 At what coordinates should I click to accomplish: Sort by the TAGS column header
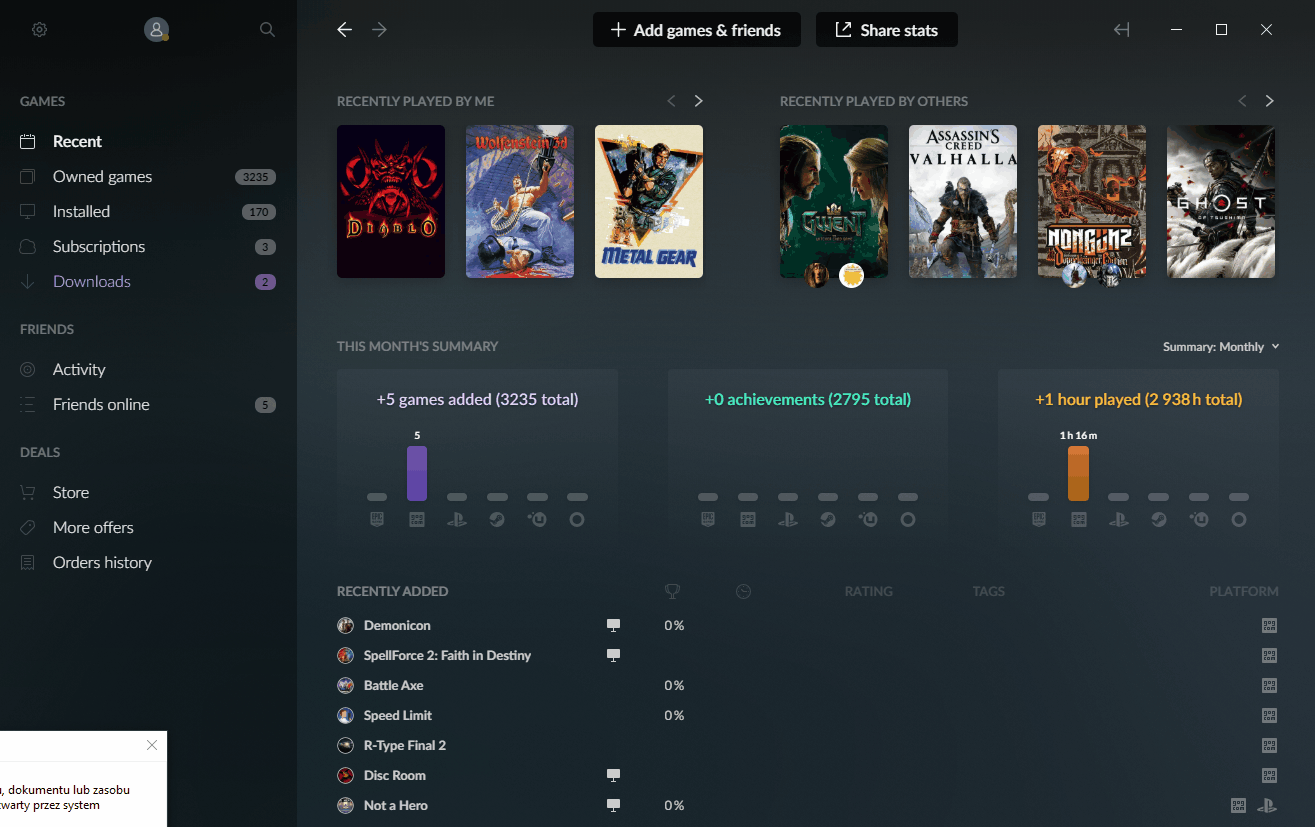(x=988, y=591)
